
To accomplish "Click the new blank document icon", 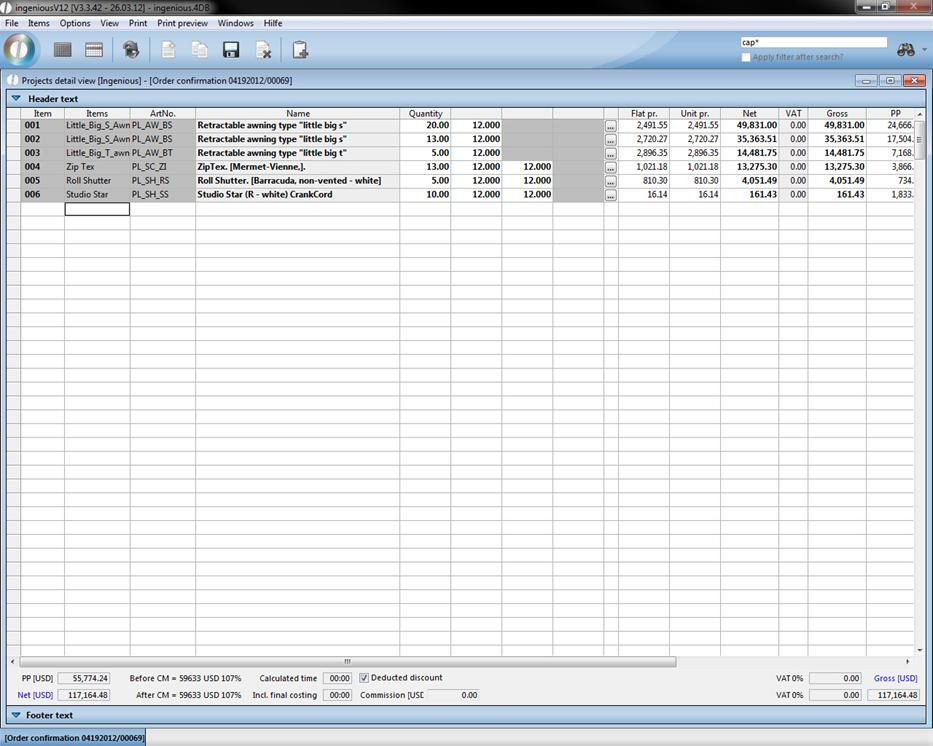I will tap(168, 50).
